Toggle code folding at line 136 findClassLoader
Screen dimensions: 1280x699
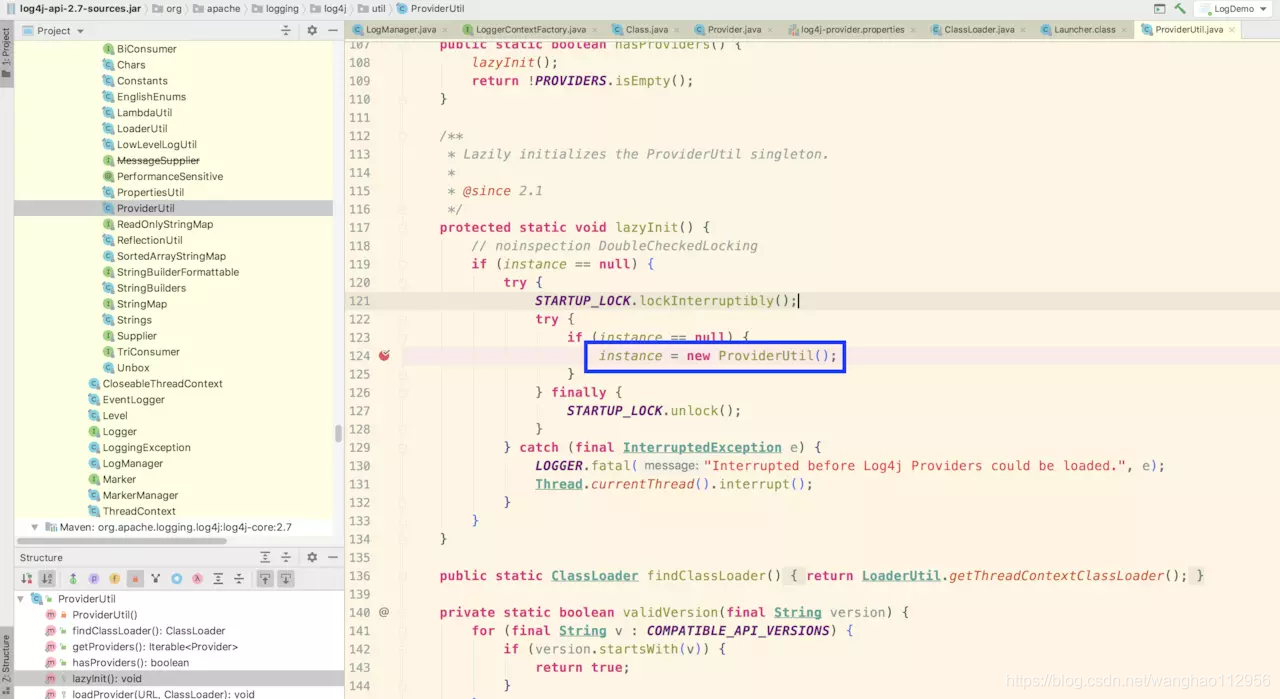pos(402,576)
